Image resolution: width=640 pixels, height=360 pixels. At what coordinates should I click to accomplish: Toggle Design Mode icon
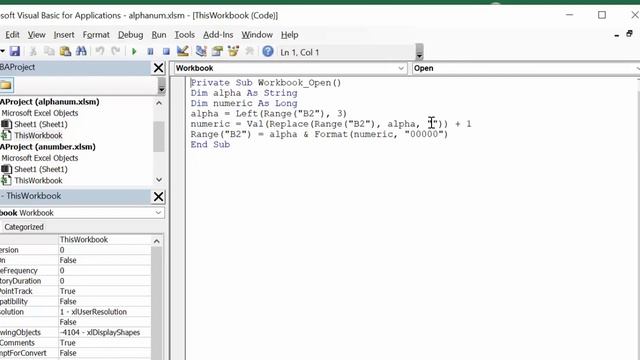click(x=182, y=51)
